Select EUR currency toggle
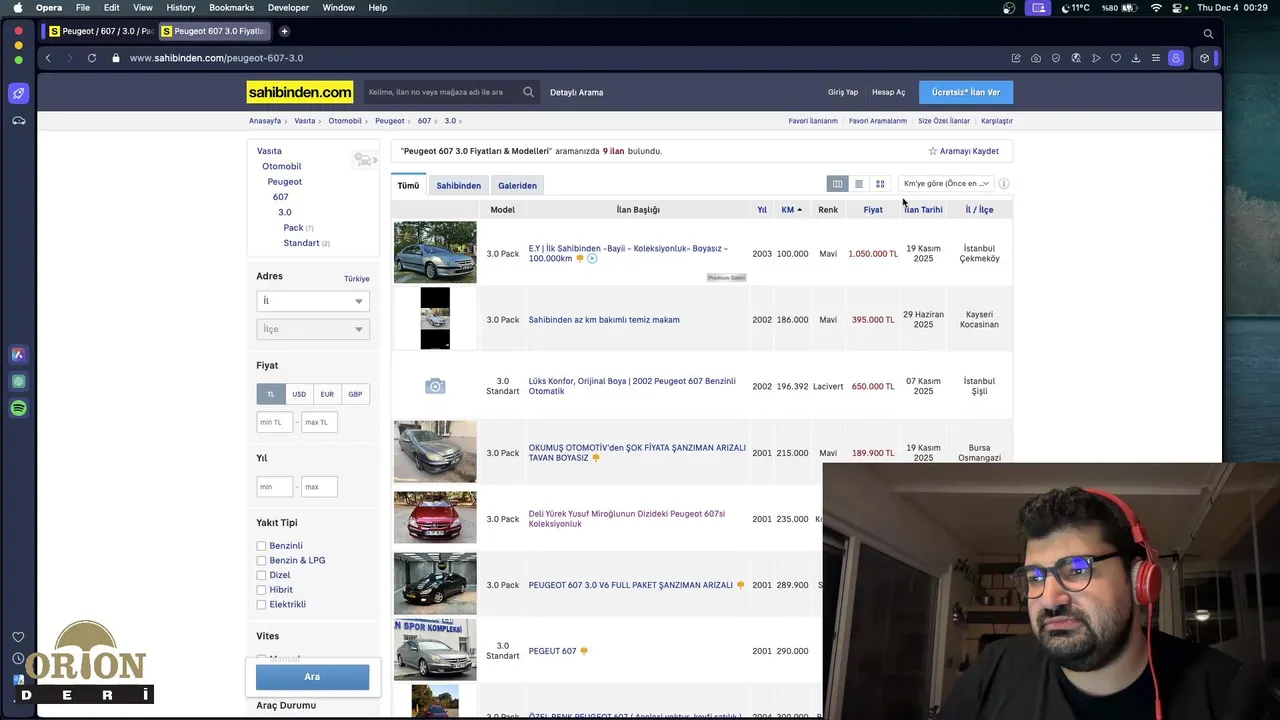 [327, 394]
